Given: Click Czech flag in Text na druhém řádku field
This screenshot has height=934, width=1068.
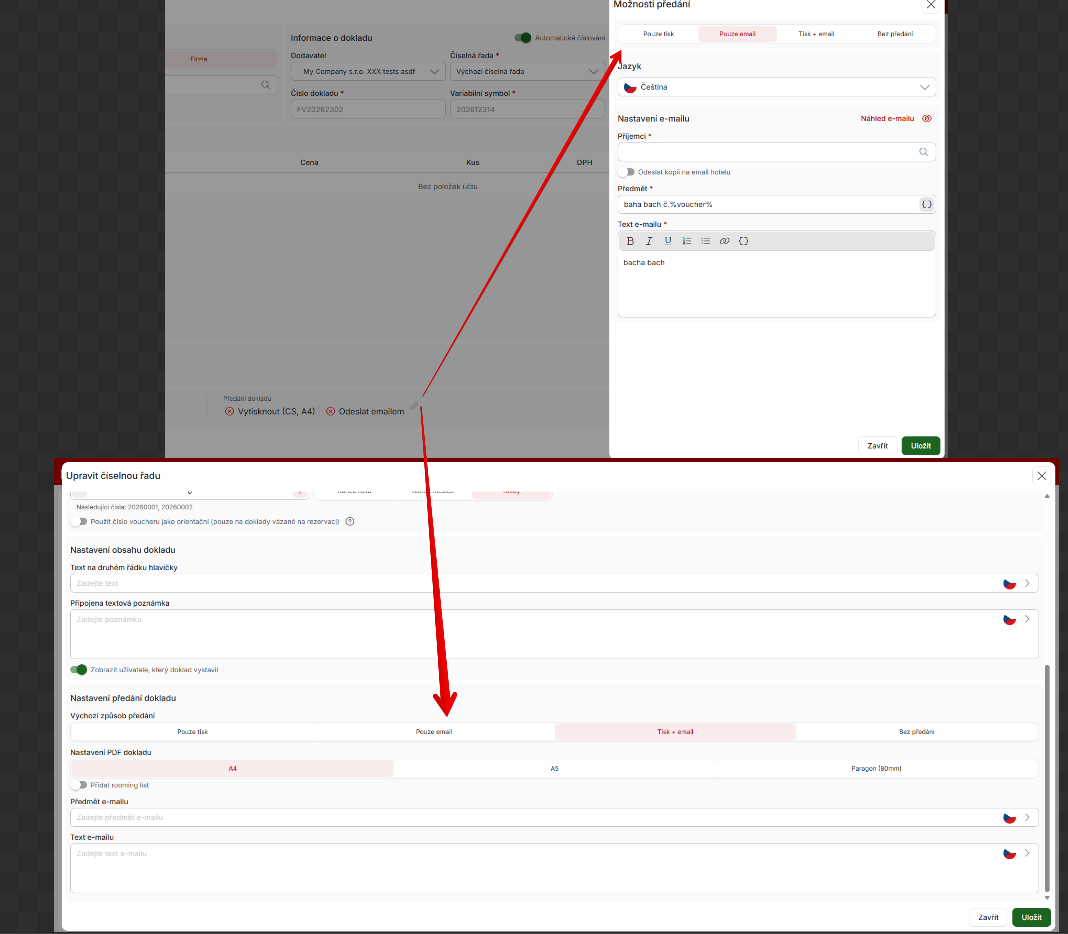Looking at the screenshot, I should [1009, 584].
